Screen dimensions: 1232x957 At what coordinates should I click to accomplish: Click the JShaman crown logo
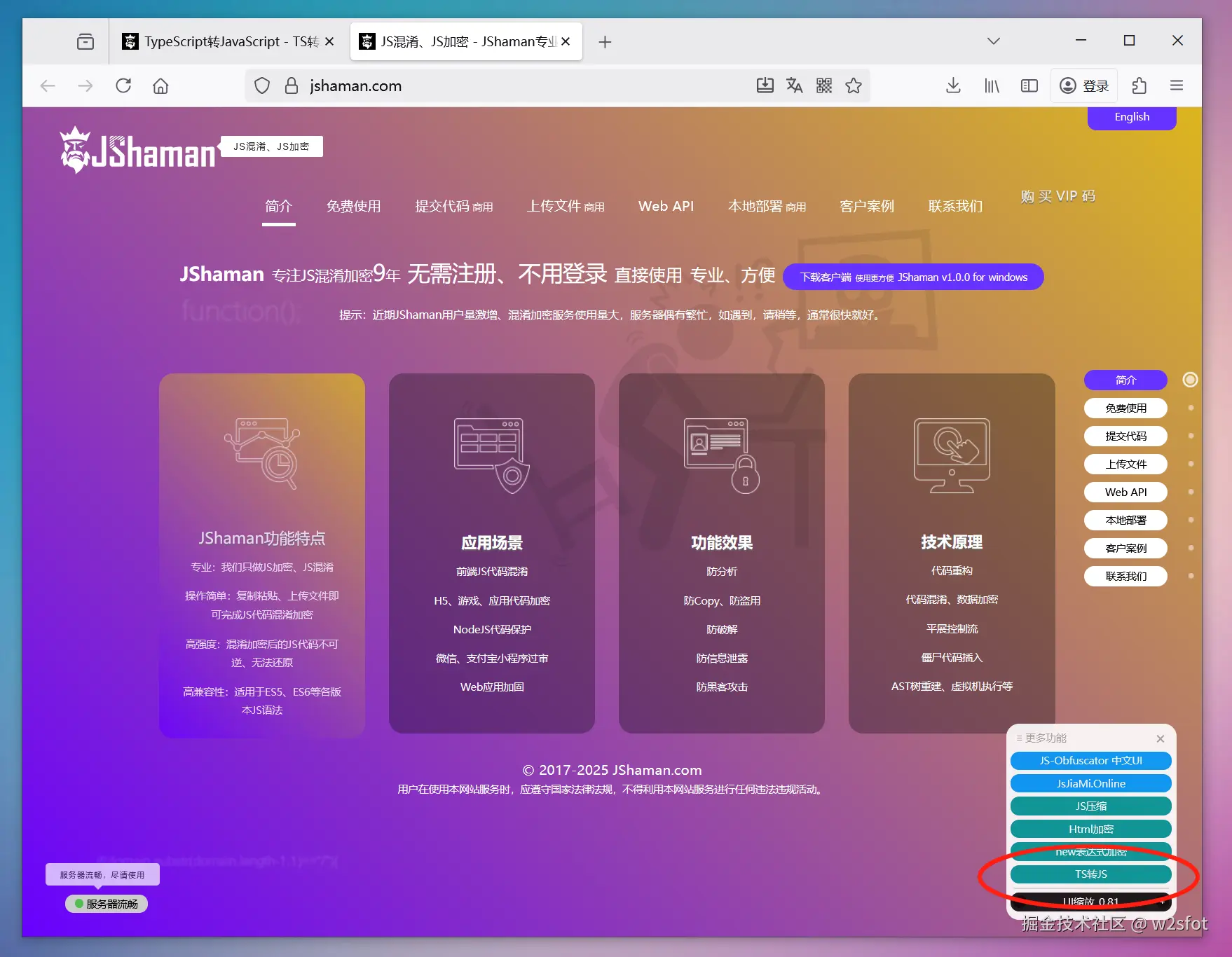pos(137,149)
